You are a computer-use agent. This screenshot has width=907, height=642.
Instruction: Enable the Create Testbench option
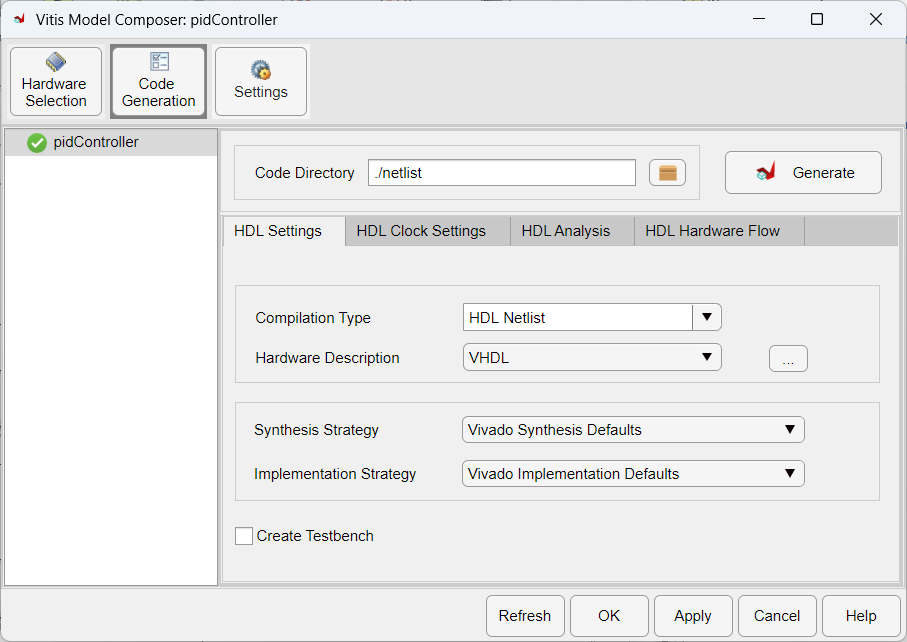pyautogui.click(x=243, y=536)
